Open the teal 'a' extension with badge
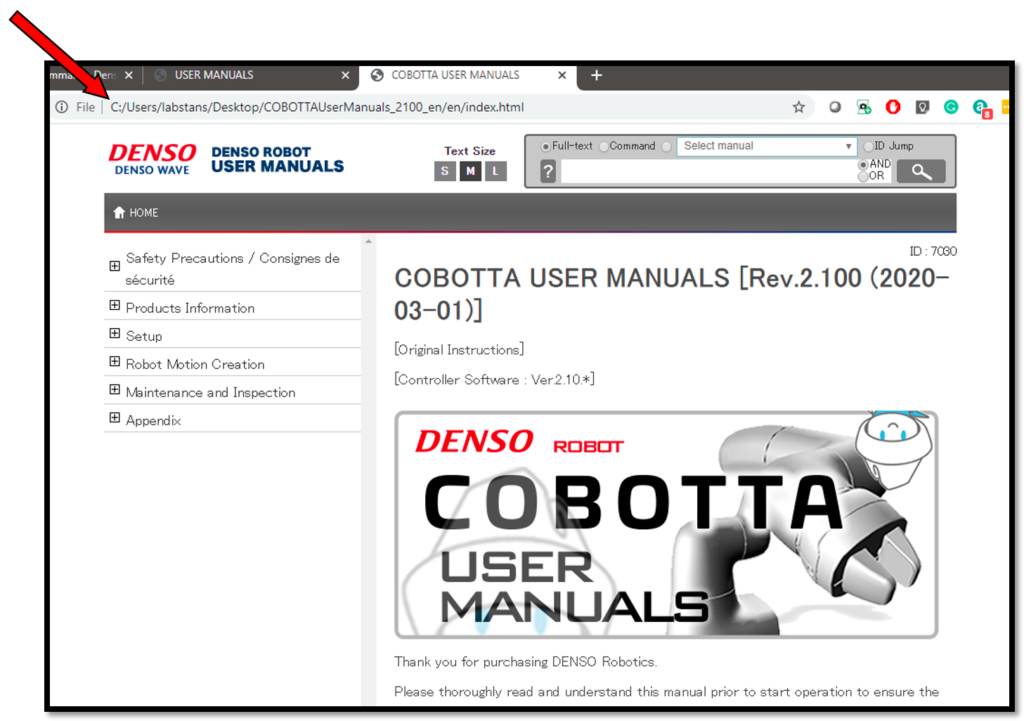 pyautogui.click(x=981, y=108)
